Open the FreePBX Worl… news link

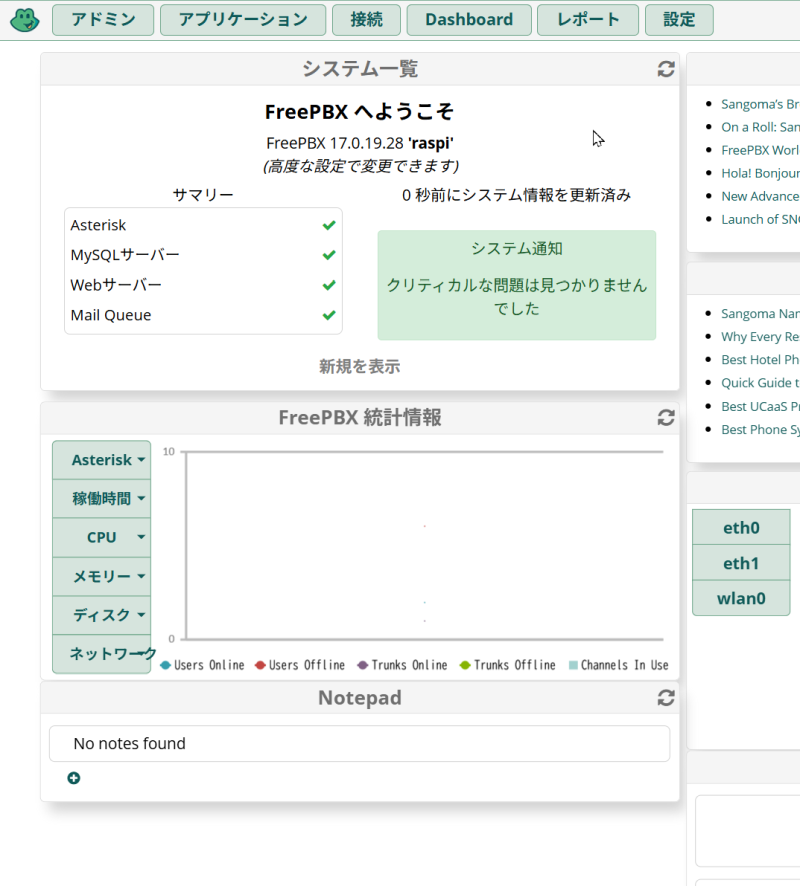pos(760,150)
